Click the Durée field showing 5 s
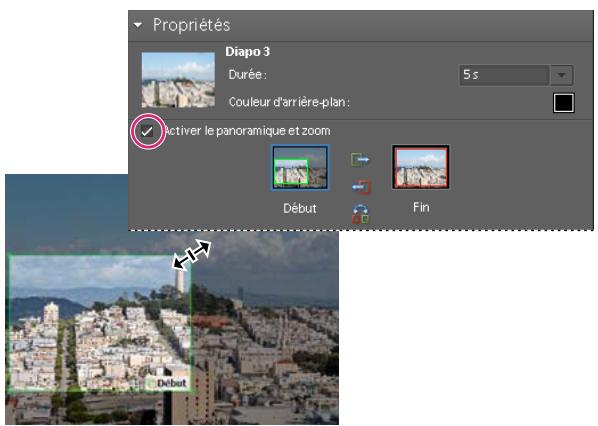Viewport: 598px width, 426px height. (x=504, y=75)
